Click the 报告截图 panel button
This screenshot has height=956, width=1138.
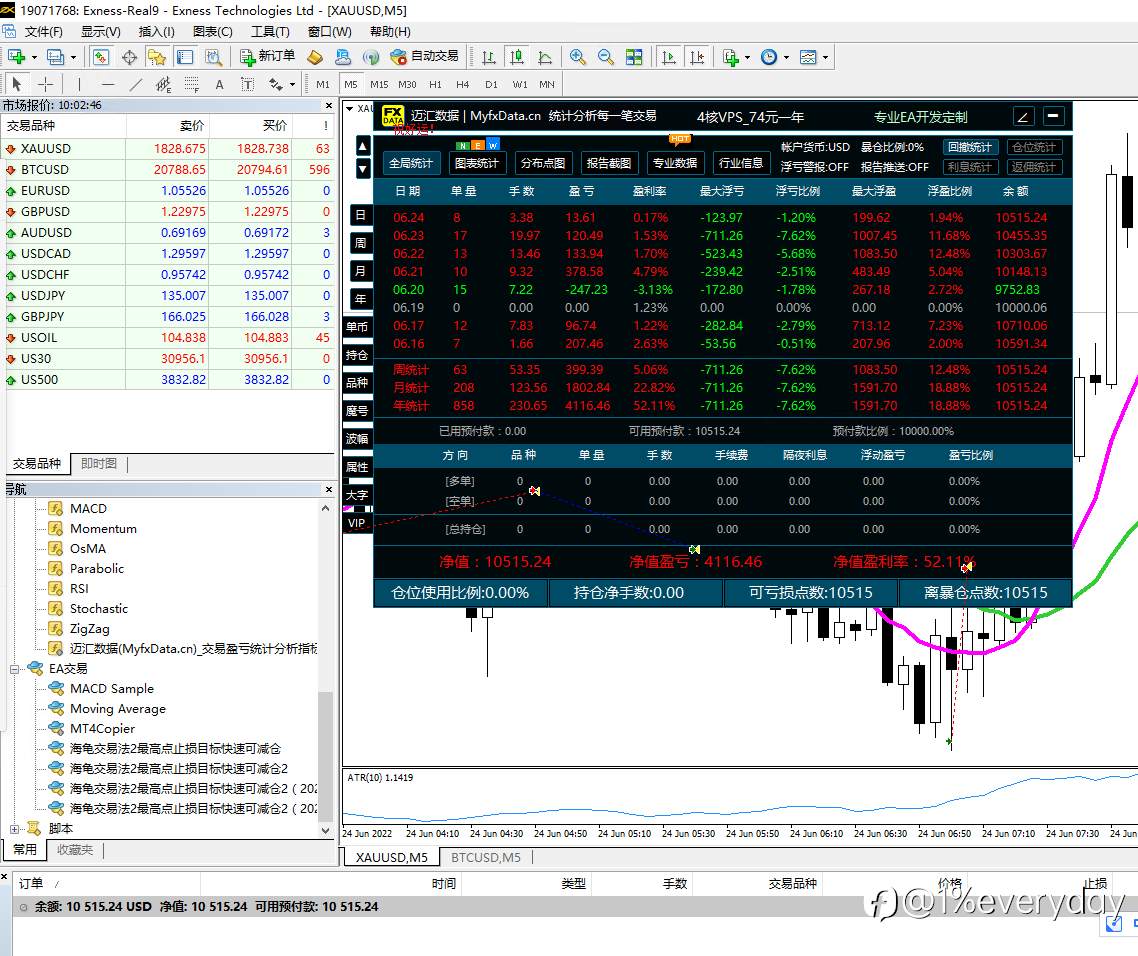tap(609, 163)
